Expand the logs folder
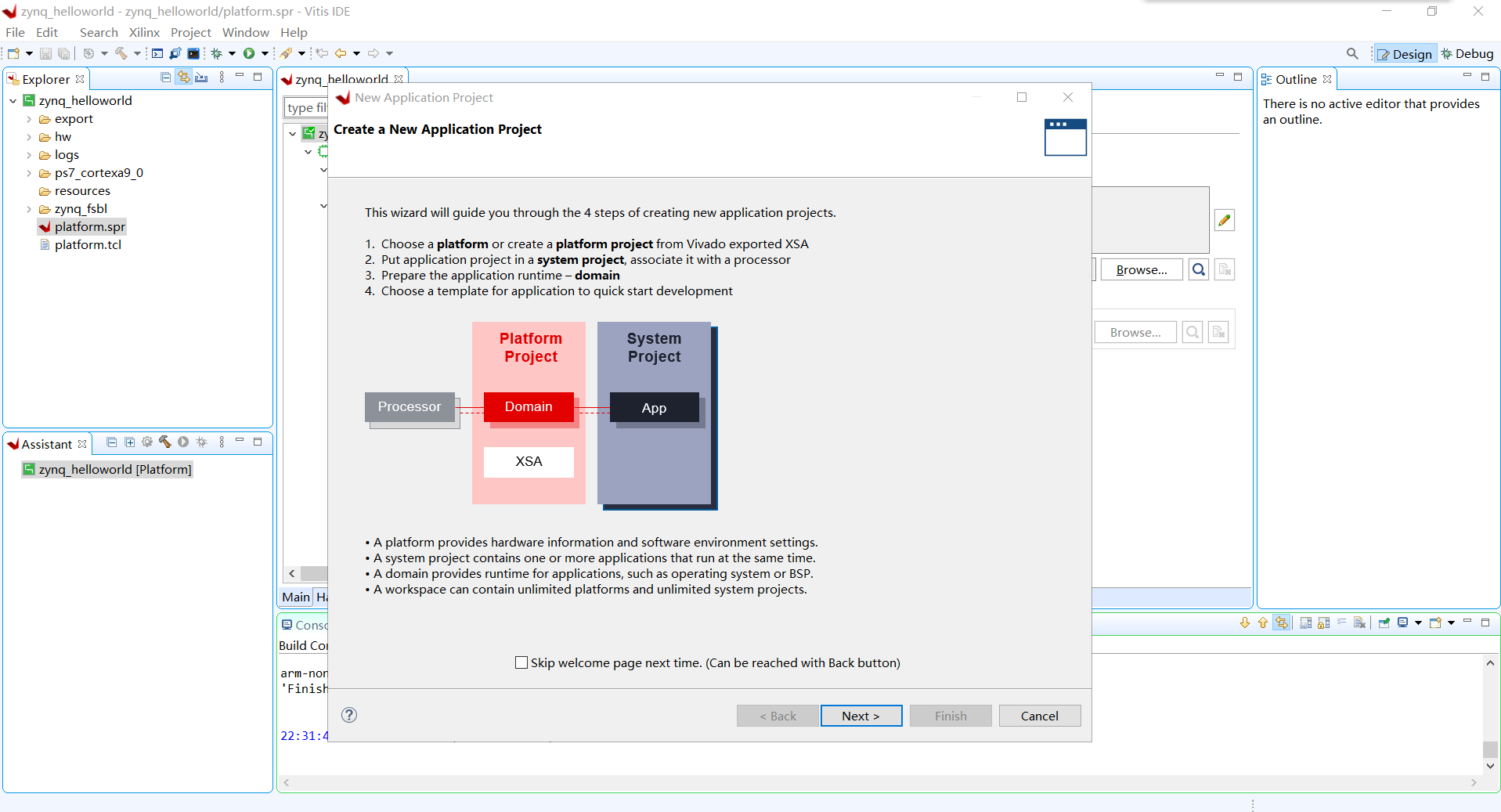The height and width of the screenshot is (812, 1501). pyautogui.click(x=30, y=155)
